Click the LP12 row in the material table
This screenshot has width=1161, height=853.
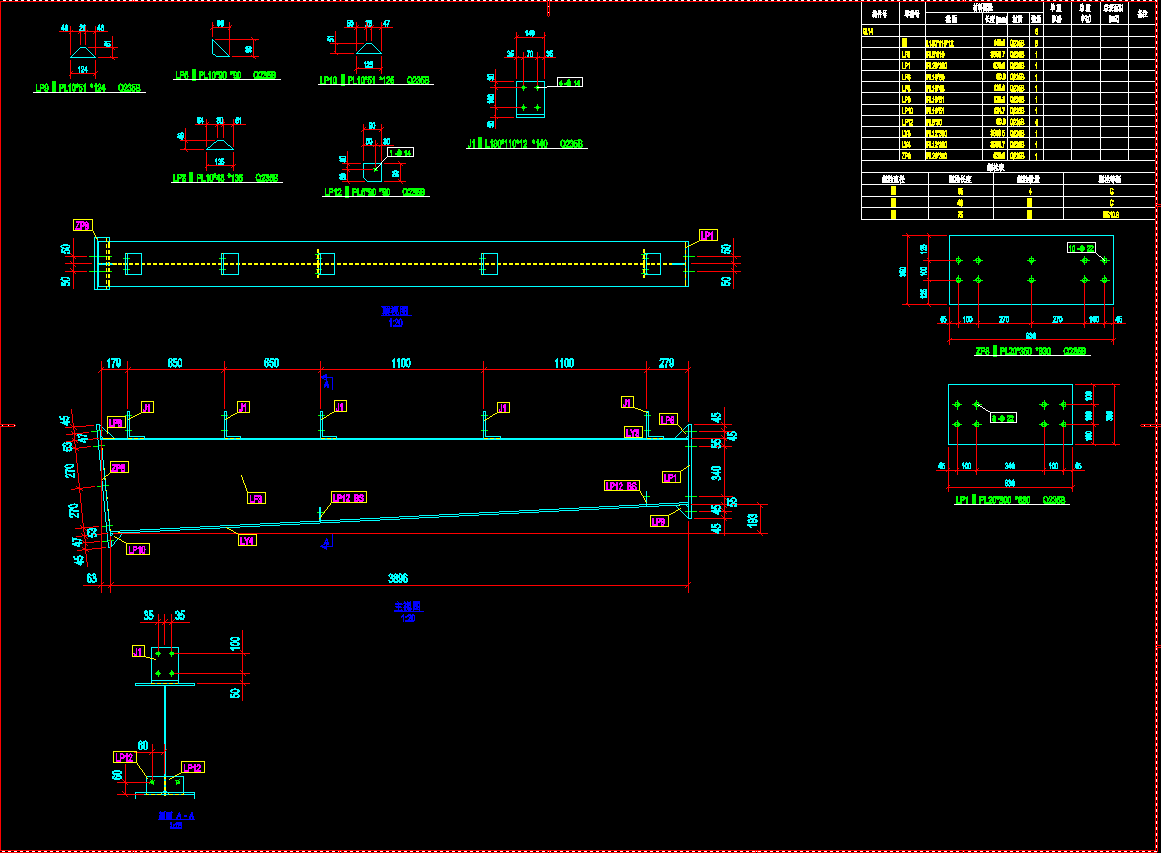click(x=1008, y=122)
